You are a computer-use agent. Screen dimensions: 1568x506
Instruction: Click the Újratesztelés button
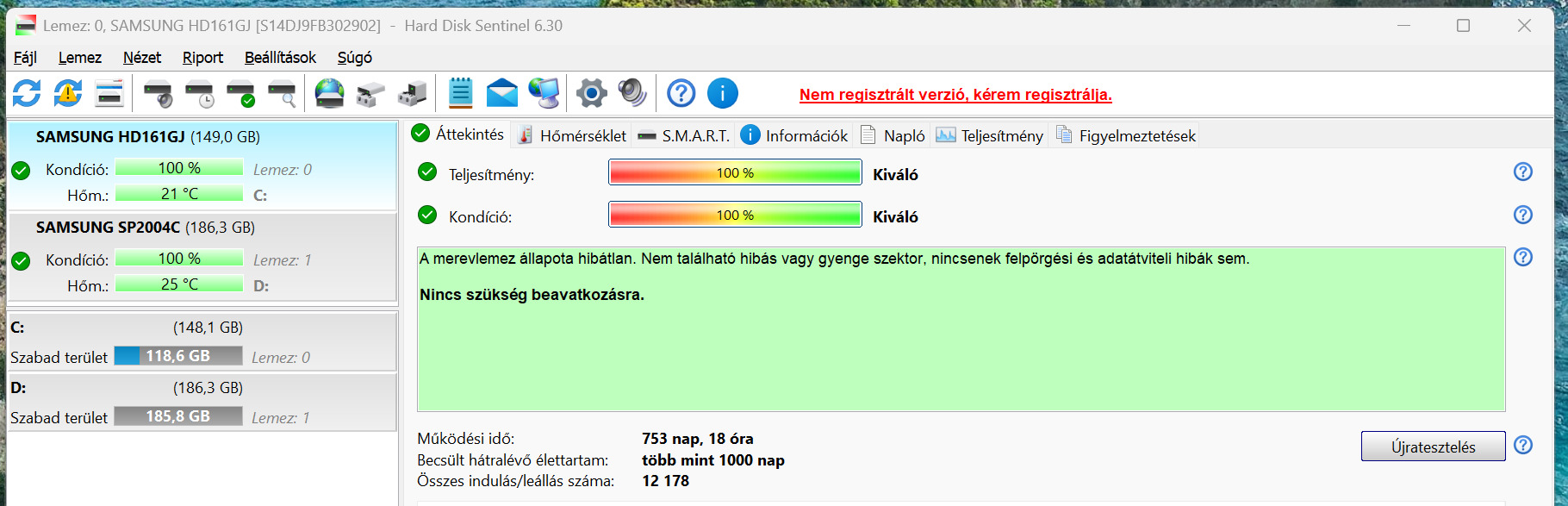click(1433, 447)
